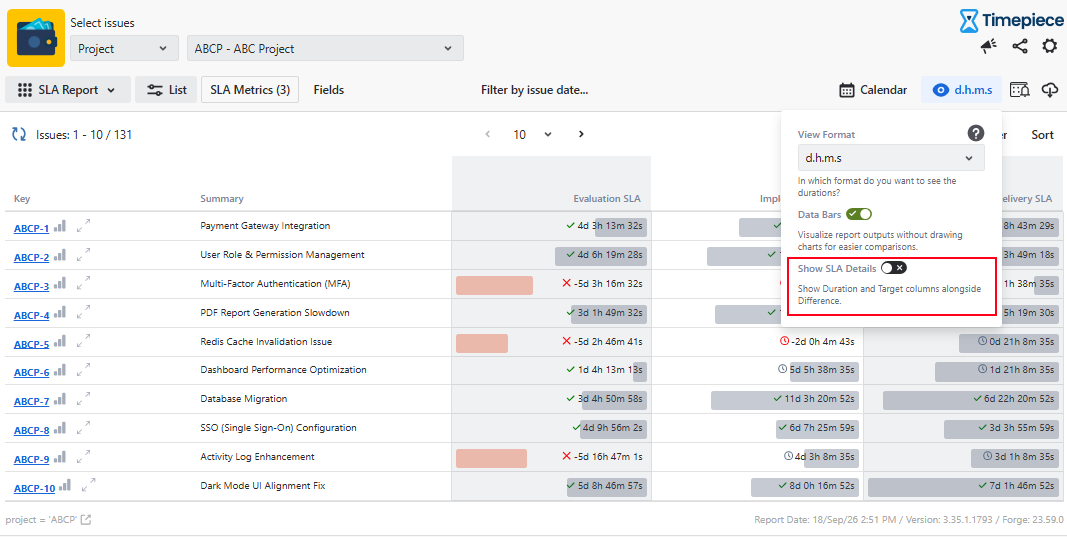Click the wallet app logo icon

(x=36, y=38)
